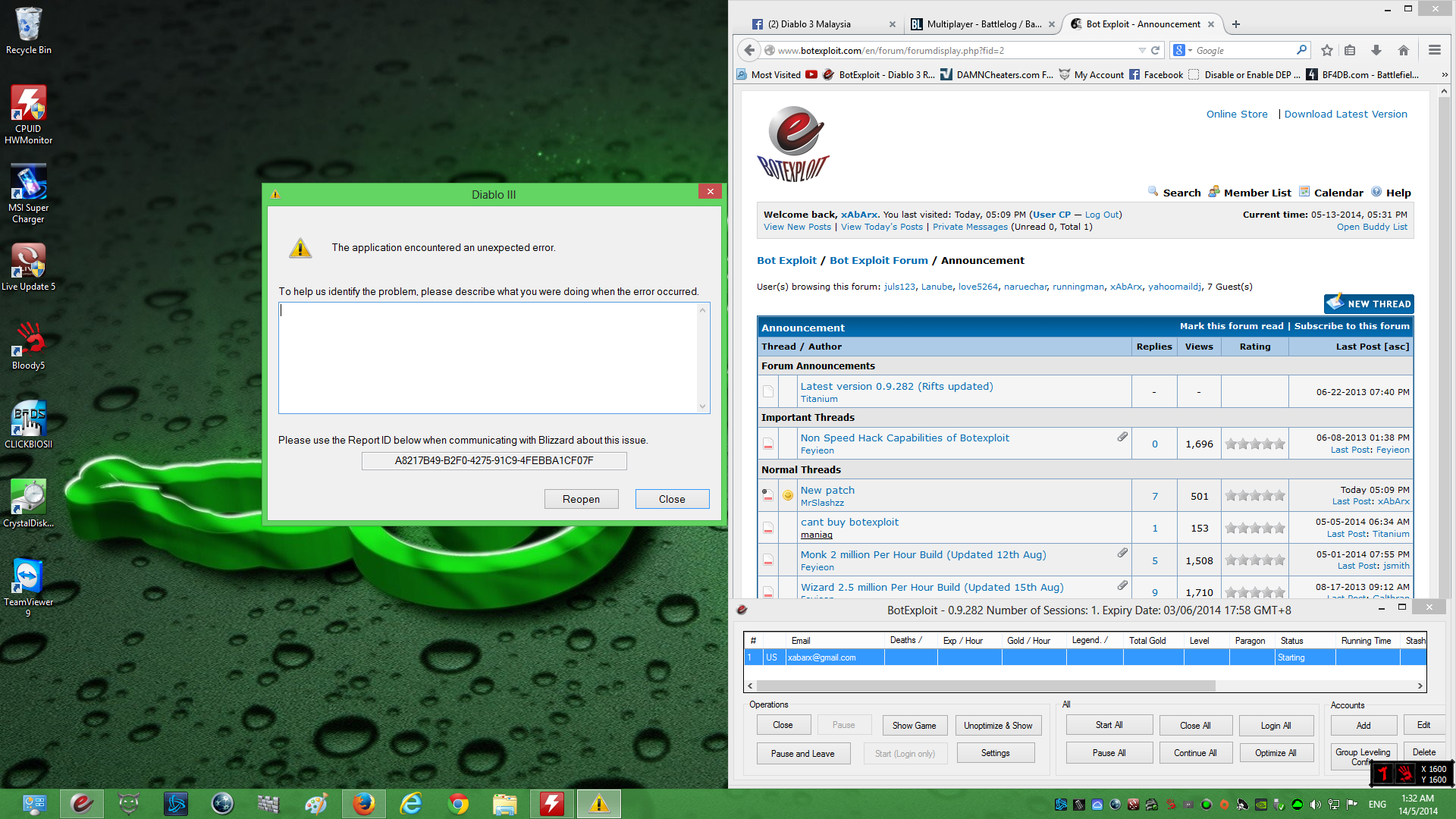
Task: Click the NVIDIA tray icon
Action: coord(1261,805)
